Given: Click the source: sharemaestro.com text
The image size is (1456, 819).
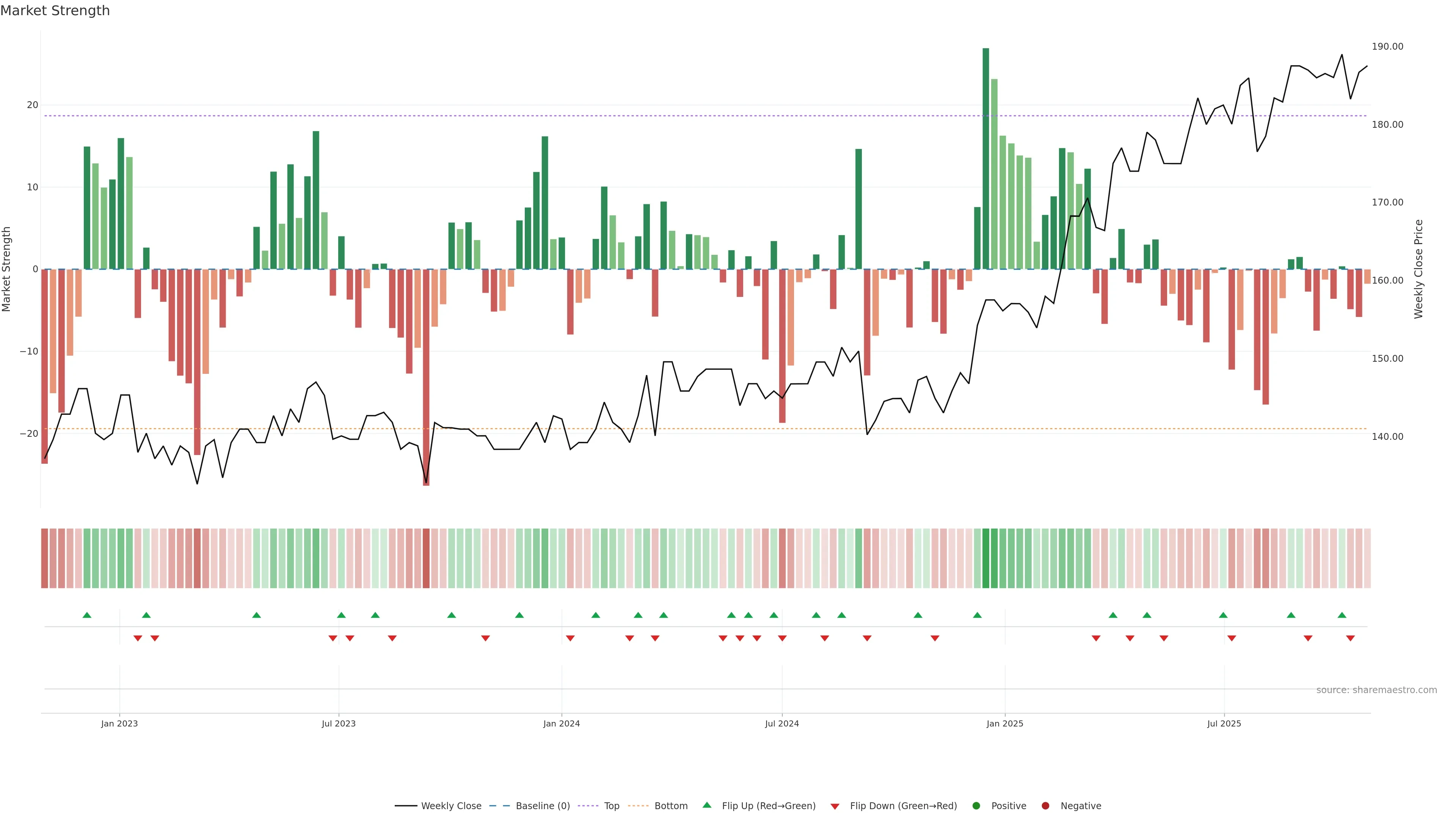Looking at the screenshot, I should [x=1376, y=690].
